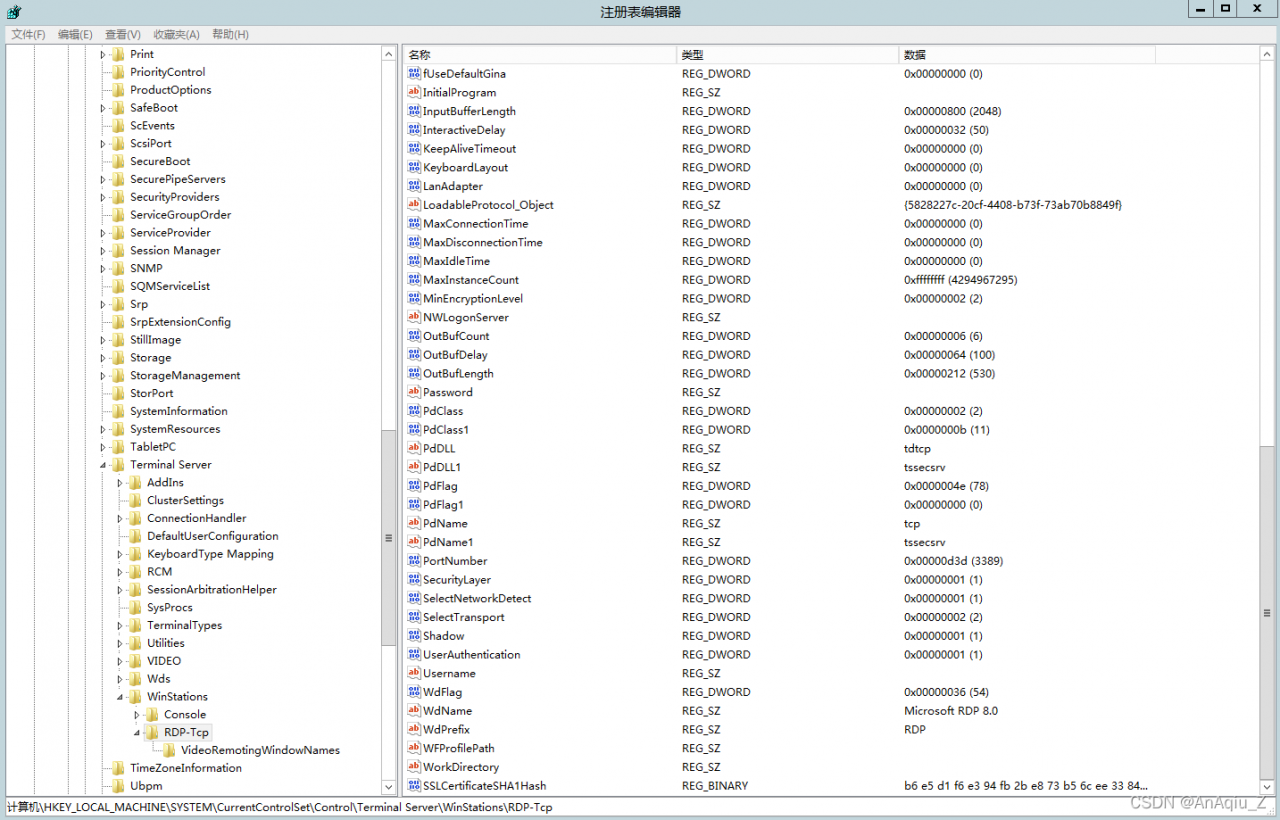The height and width of the screenshot is (820, 1280).
Task: Collapse the RDP-Tcp tree node
Action: tap(137, 732)
